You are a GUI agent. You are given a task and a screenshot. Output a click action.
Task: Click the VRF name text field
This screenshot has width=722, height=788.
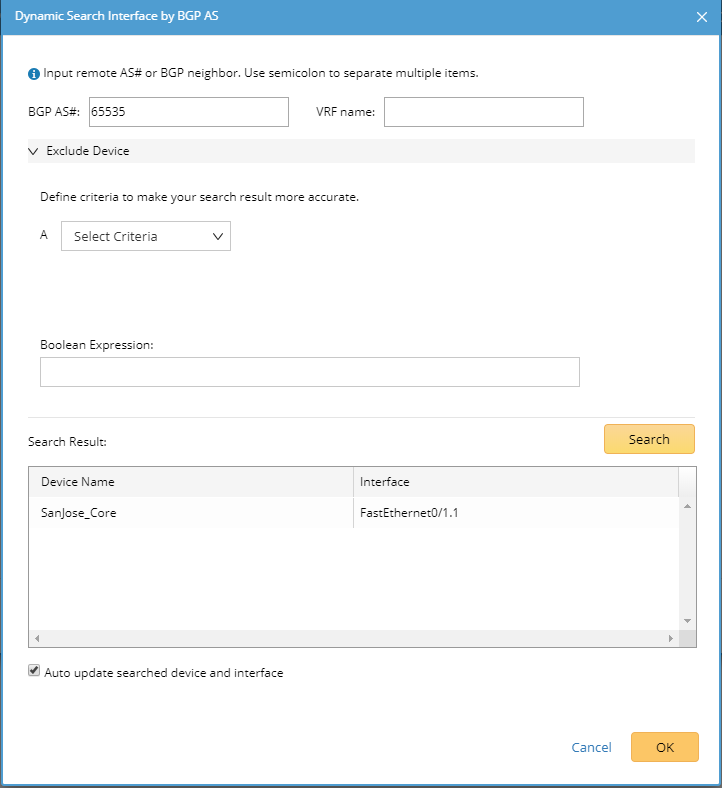[x=483, y=112]
